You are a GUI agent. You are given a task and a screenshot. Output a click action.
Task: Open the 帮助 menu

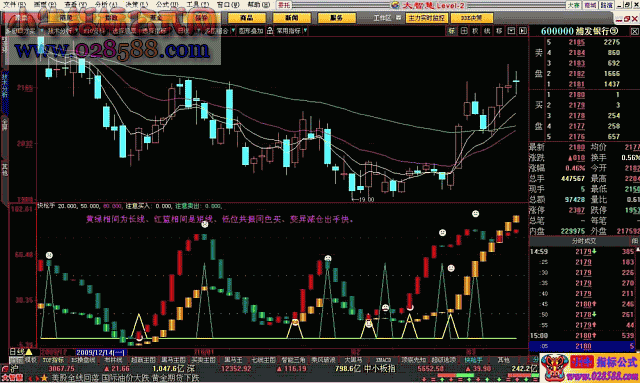258,5
